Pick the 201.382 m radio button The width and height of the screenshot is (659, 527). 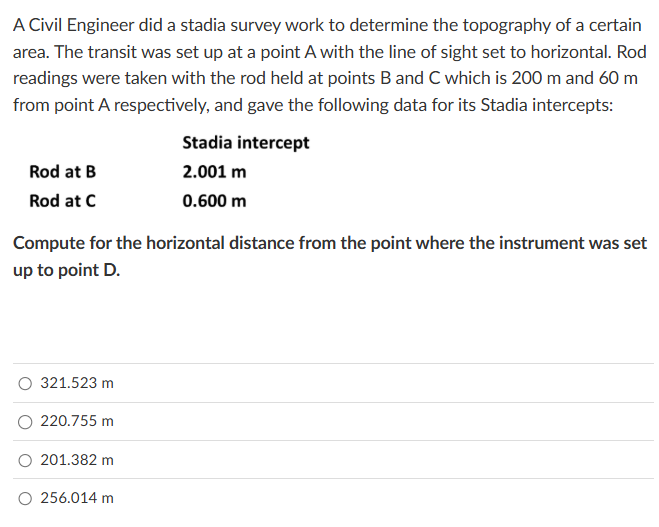click(24, 460)
